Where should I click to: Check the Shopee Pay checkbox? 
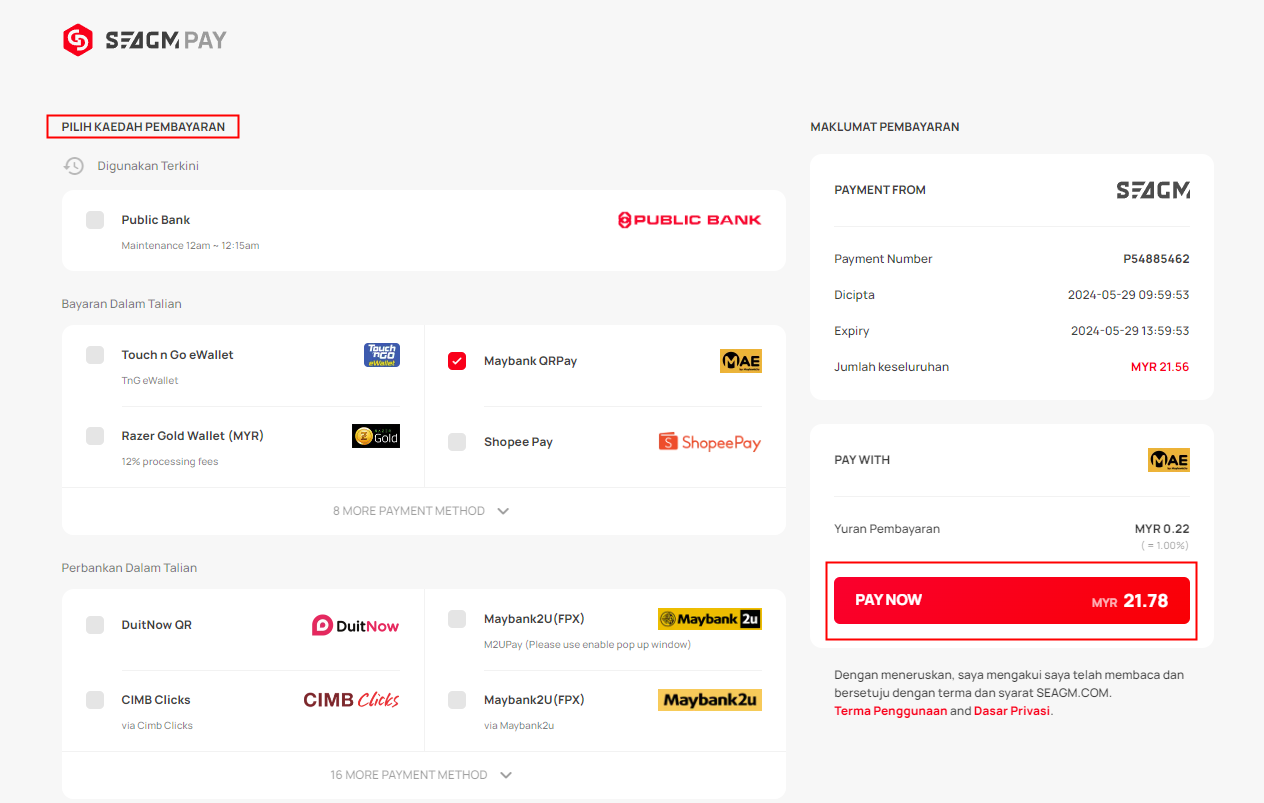(457, 442)
